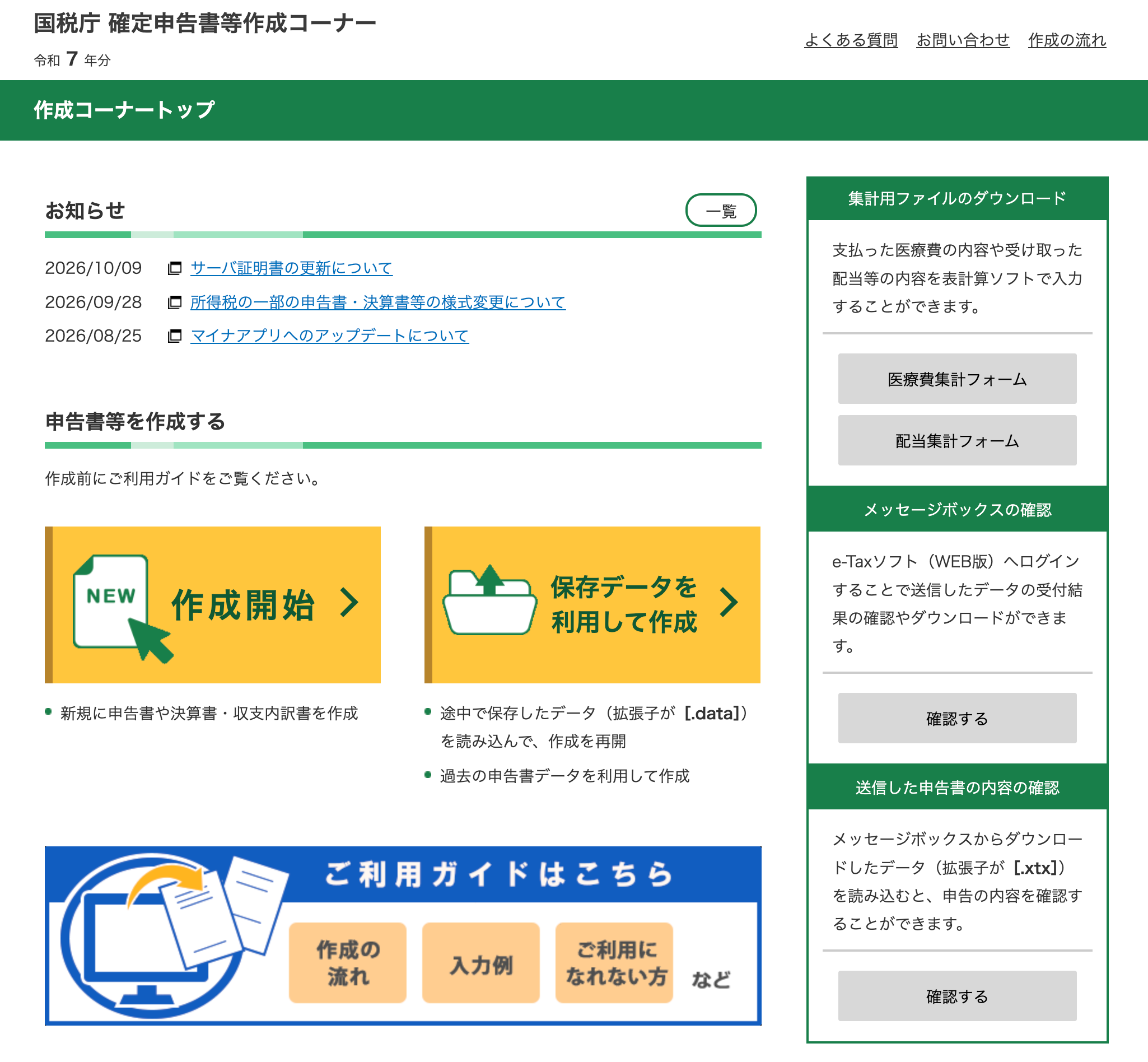Click the date 2026/08/25
This screenshot has width=1148, height=1062.
pyautogui.click(x=94, y=336)
